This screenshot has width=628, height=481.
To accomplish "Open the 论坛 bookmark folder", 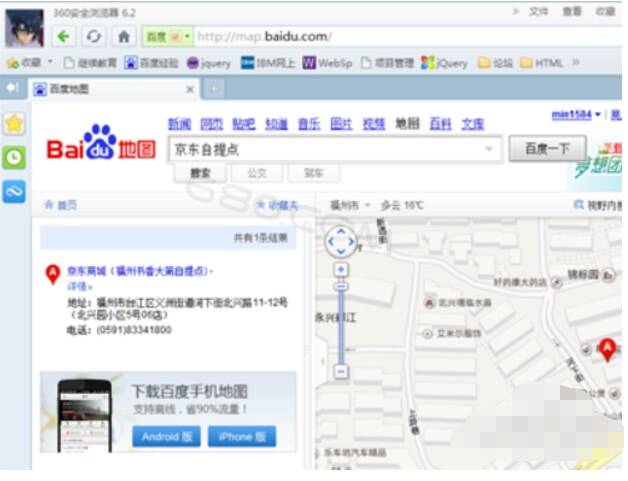I will click(x=495, y=63).
